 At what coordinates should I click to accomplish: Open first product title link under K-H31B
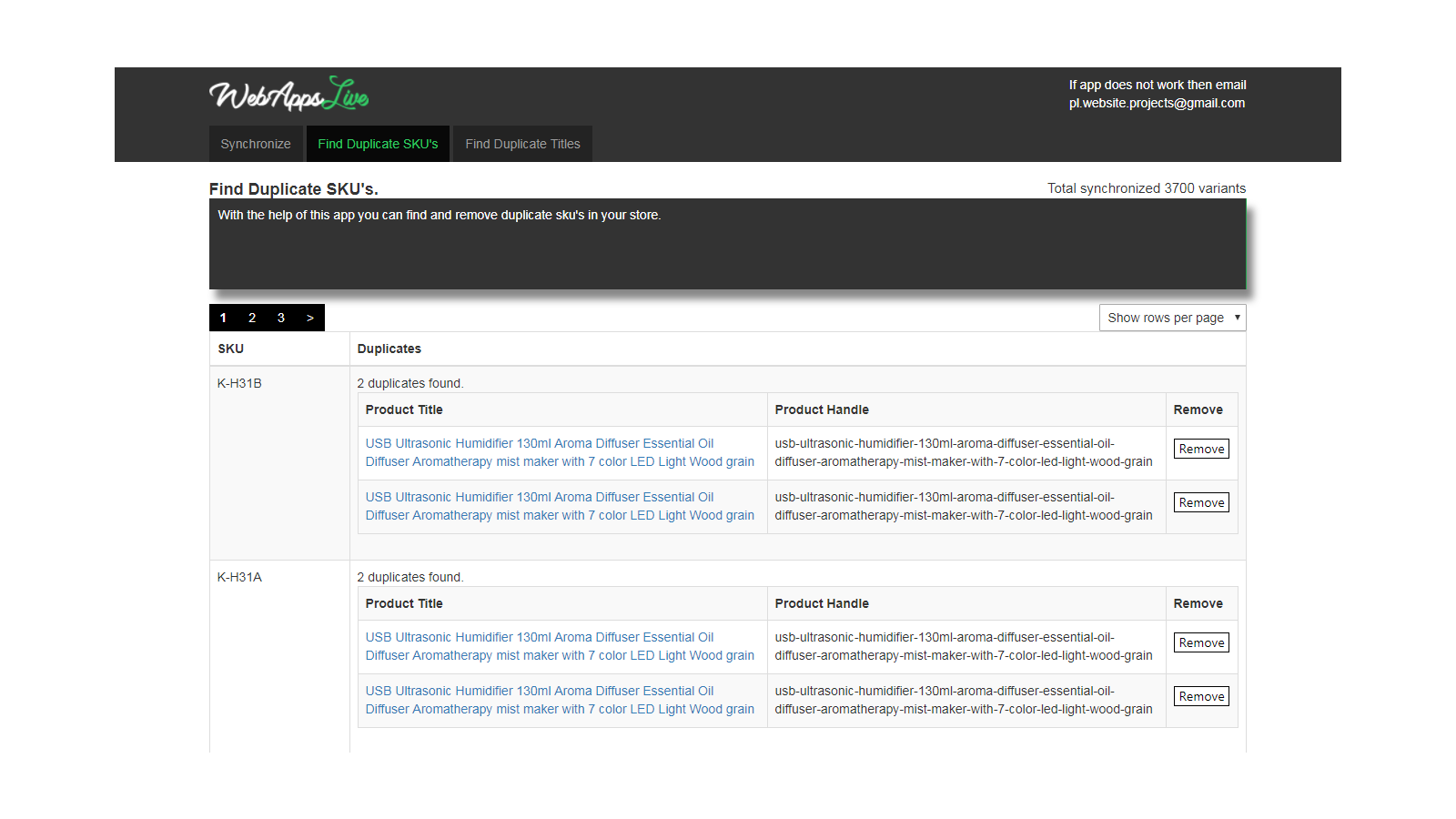559,452
